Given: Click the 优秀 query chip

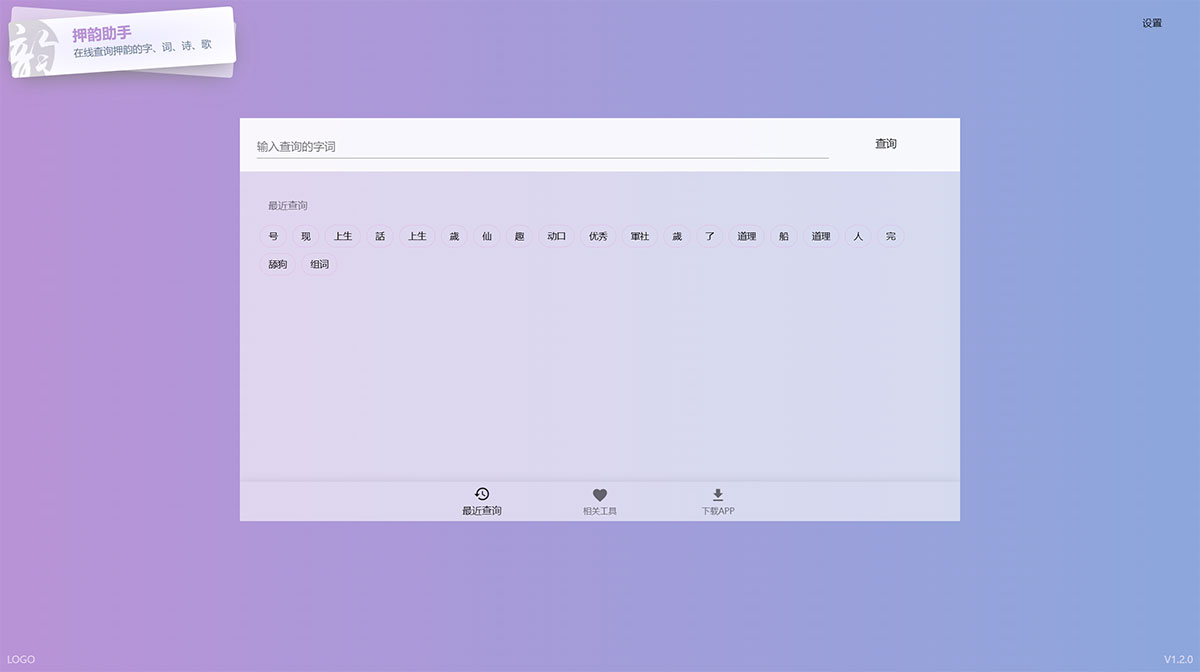Looking at the screenshot, I should [597, 236].
